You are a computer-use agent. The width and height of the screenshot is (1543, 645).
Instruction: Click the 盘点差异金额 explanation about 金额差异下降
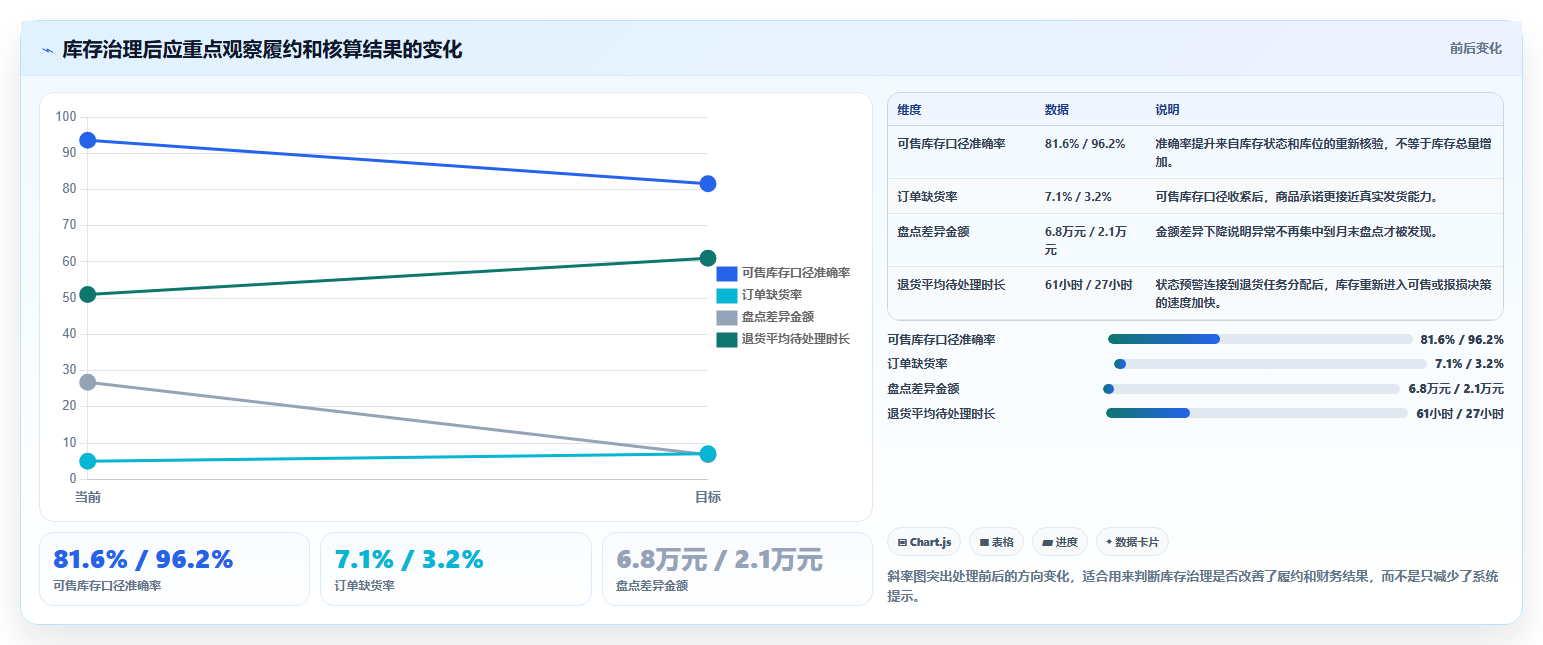click(x=1297, y=232)
